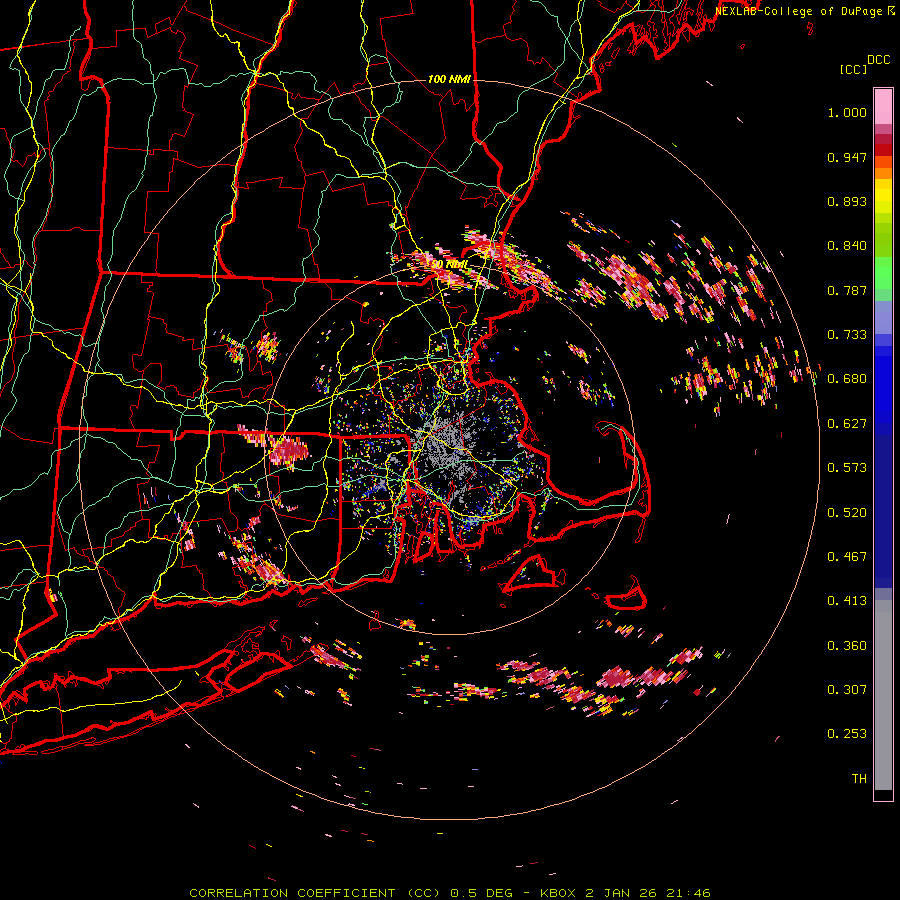This screenshot has height=900, width=900.
Task: Select the 0.467 scale value
Action: 847,557
